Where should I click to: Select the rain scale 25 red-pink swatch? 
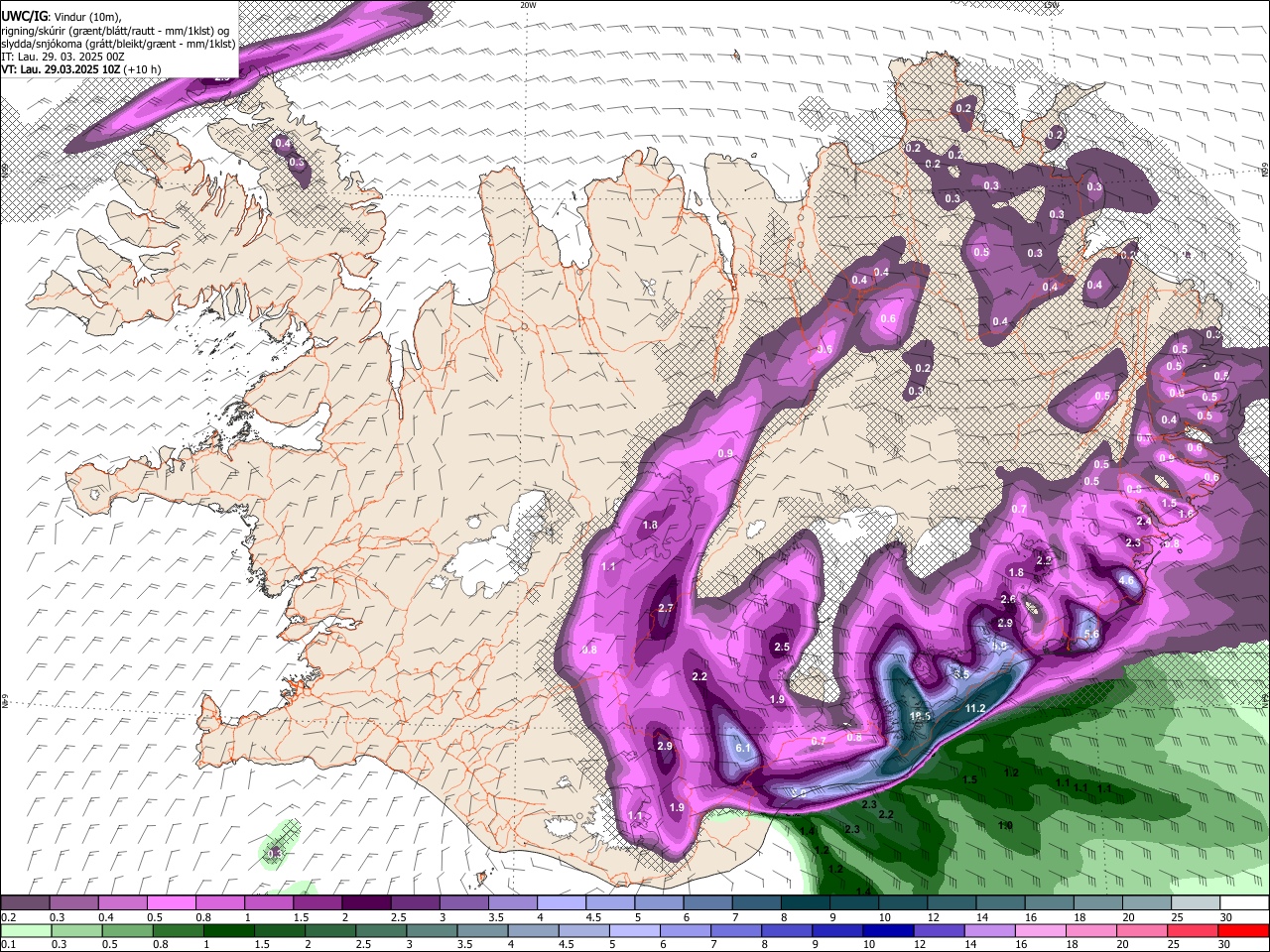pyautogui.click(x=1193, y=930)
